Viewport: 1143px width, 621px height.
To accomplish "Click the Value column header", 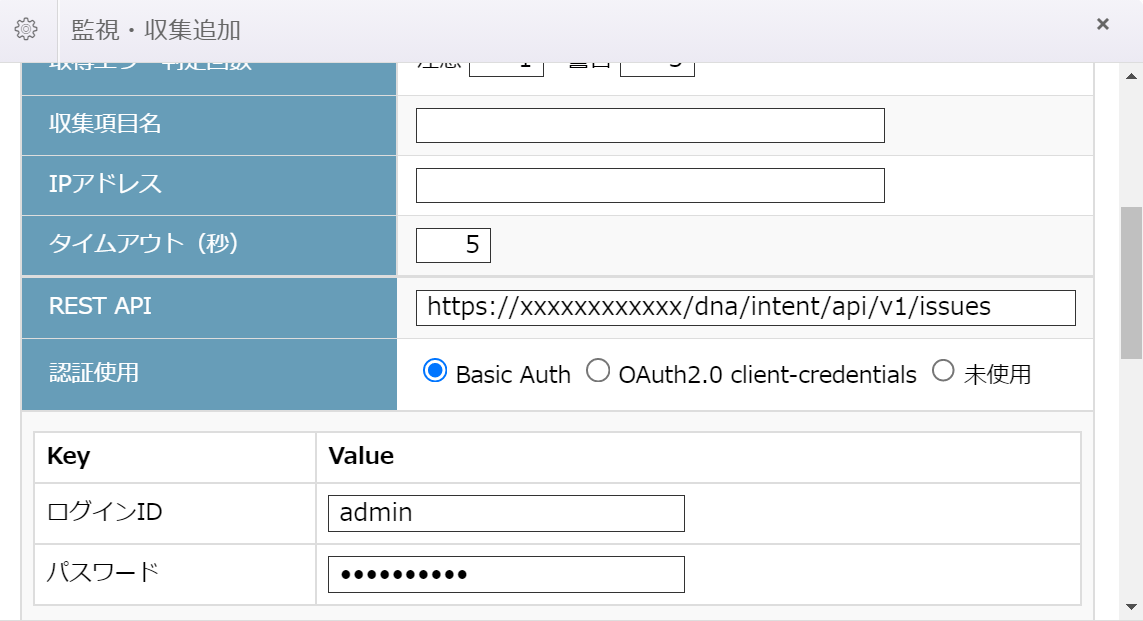I will (x=361, y=457).
